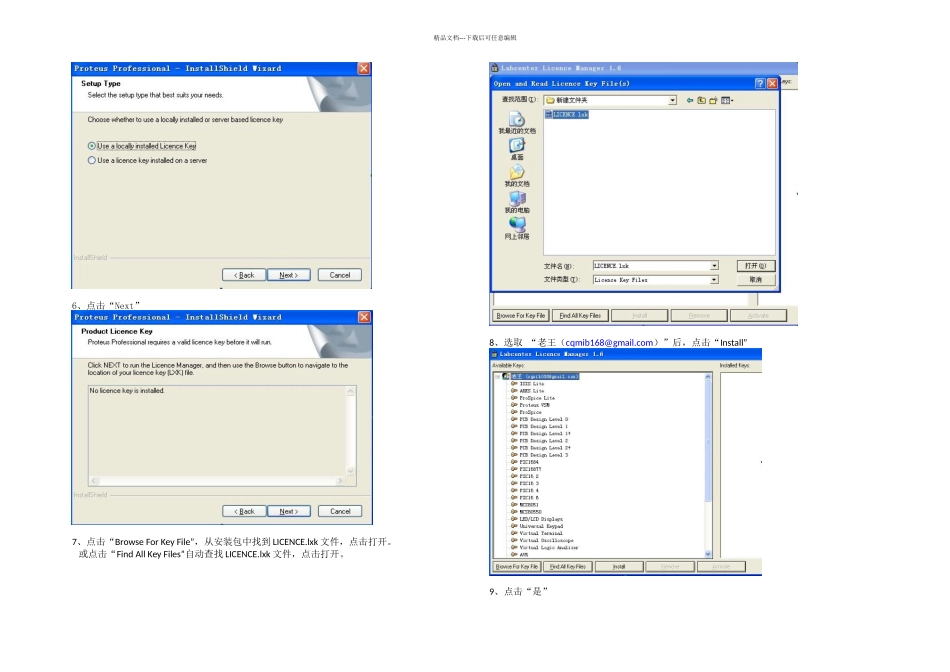This screenshot has width=950, height=672.
Task: Select LED/LCD Displays key
Action: [x=541, y=519]
